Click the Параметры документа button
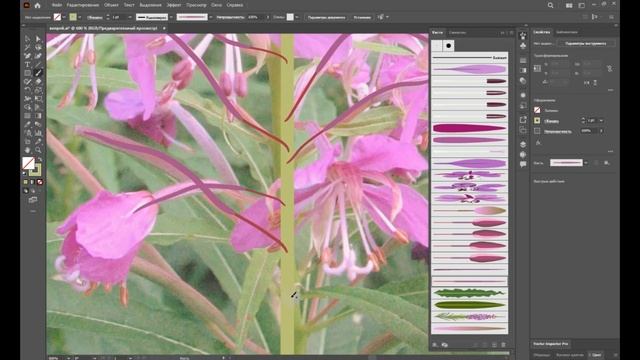Screen dimensions: 640x360 click(326, 17)
